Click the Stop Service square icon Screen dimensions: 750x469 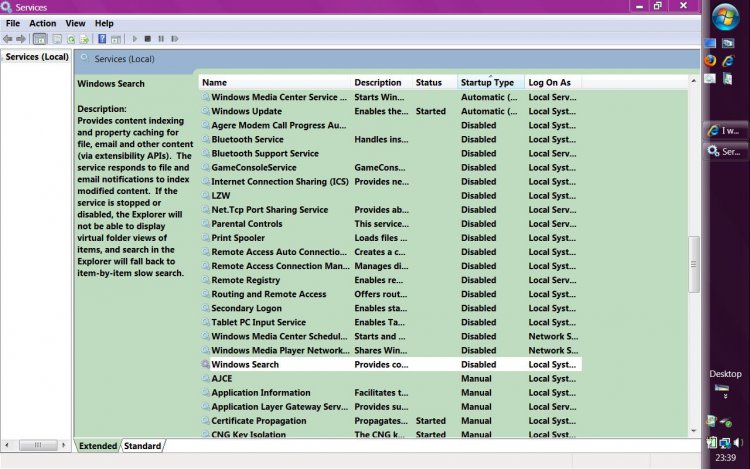pyautogui.click(x=148, y=39)
